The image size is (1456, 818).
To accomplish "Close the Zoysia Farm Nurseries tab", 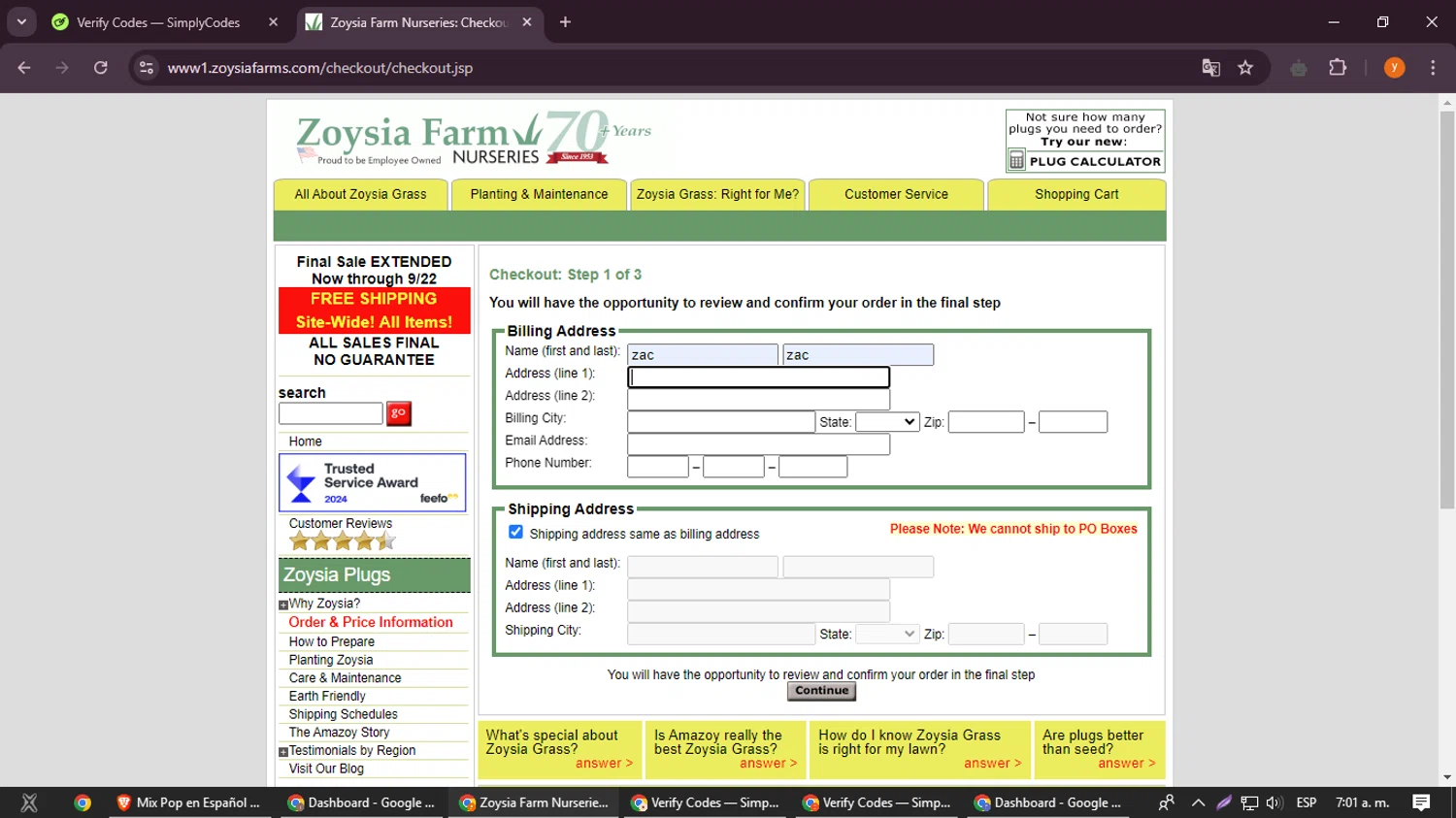I will (x=527, y=22).
